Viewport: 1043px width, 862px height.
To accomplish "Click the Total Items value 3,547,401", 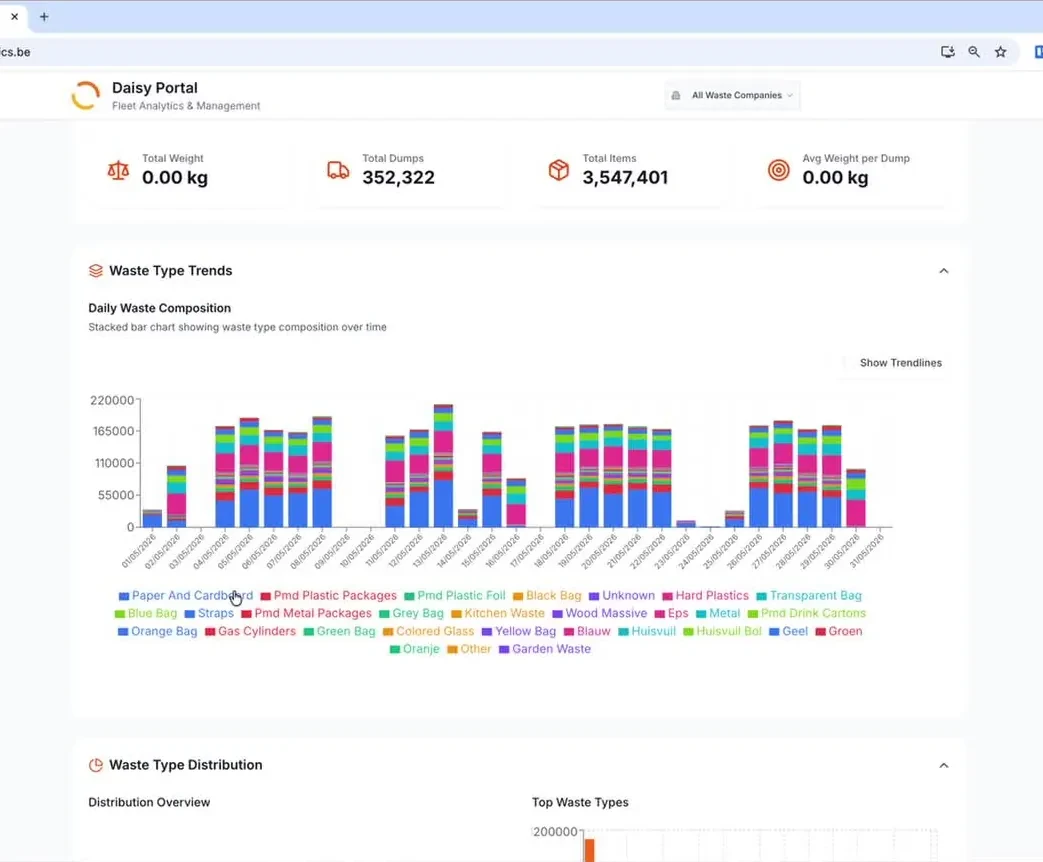I will coord(625,178).
